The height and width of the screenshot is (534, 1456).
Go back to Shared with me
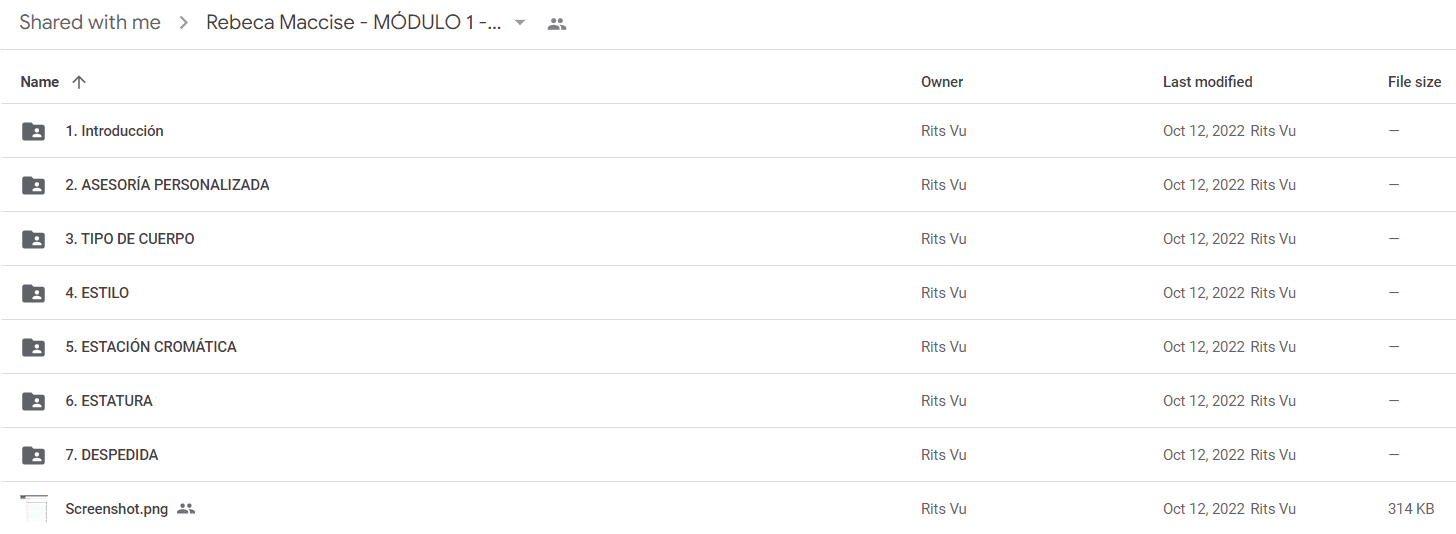90,23
